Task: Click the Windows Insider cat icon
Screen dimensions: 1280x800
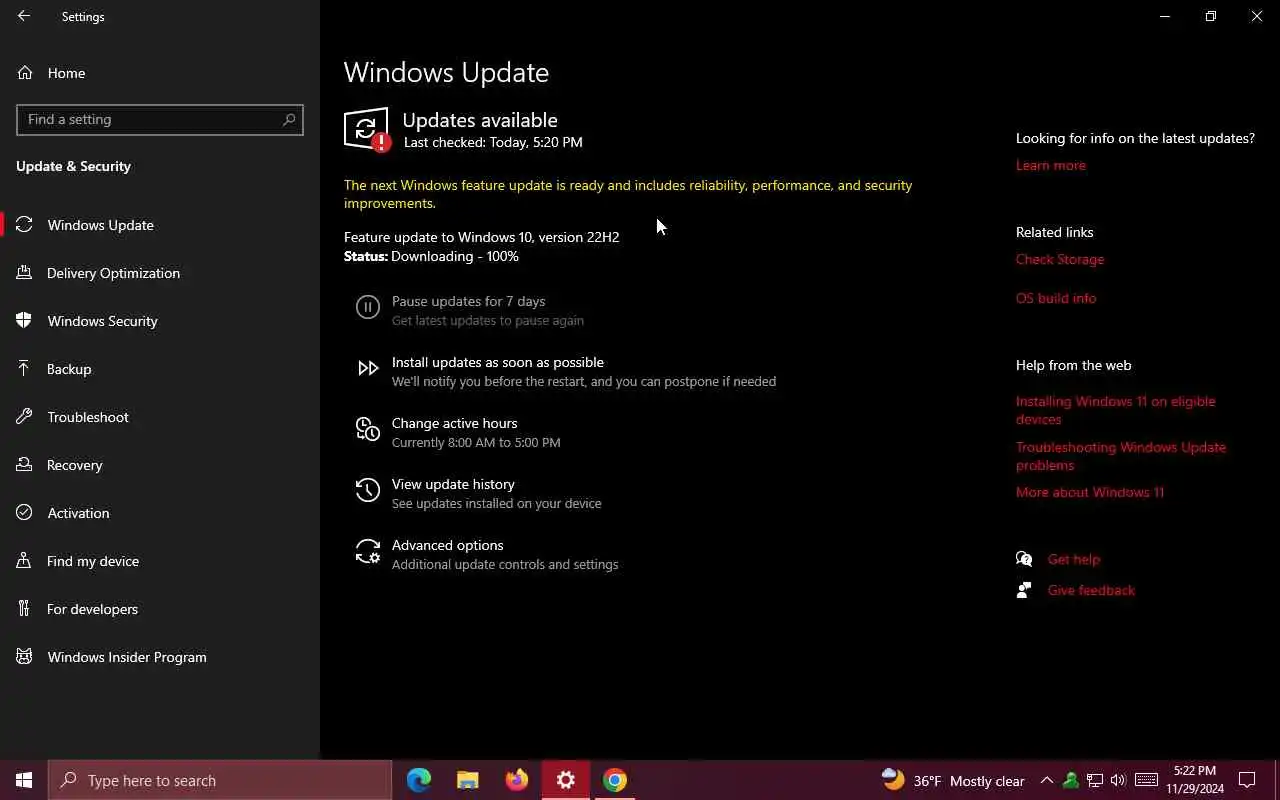Action: 25,657
